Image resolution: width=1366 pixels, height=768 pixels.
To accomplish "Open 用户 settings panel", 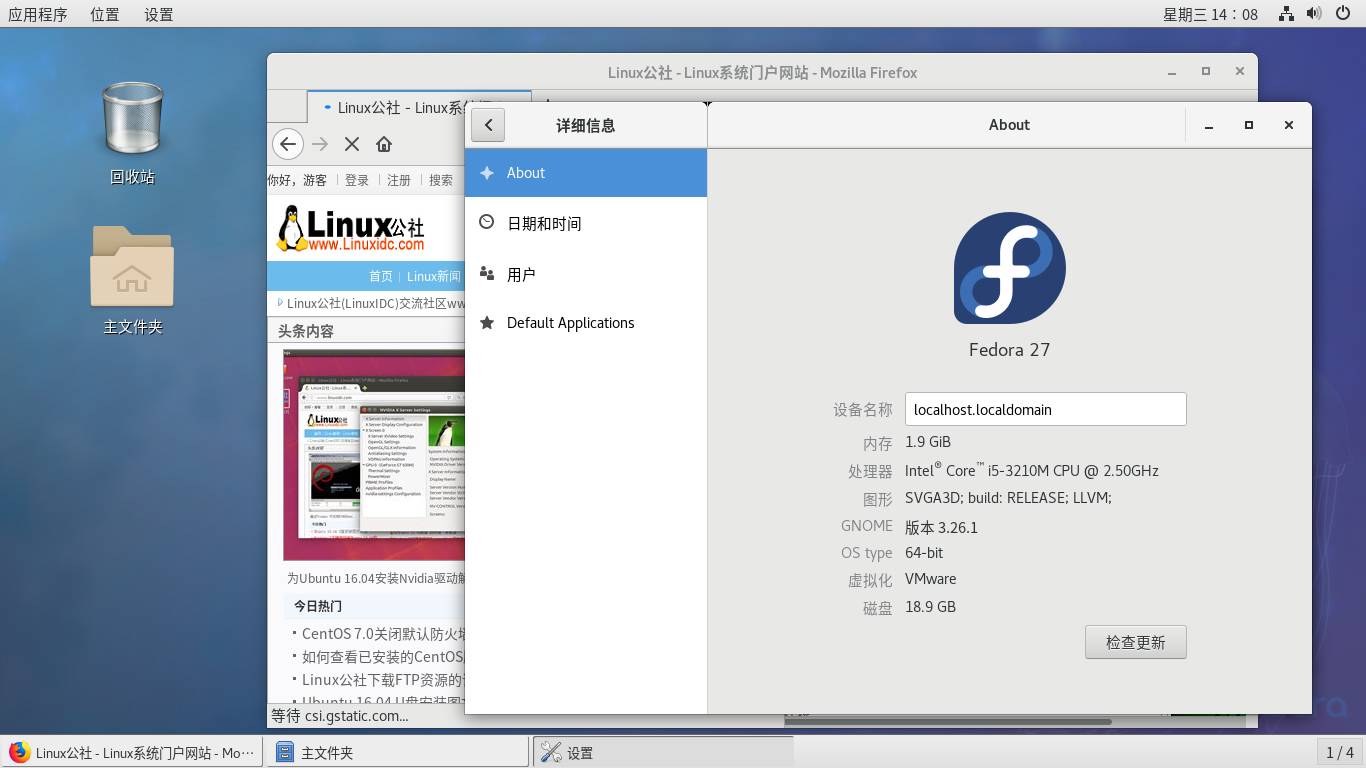I will pyautogui.click(x=586, y=274).
